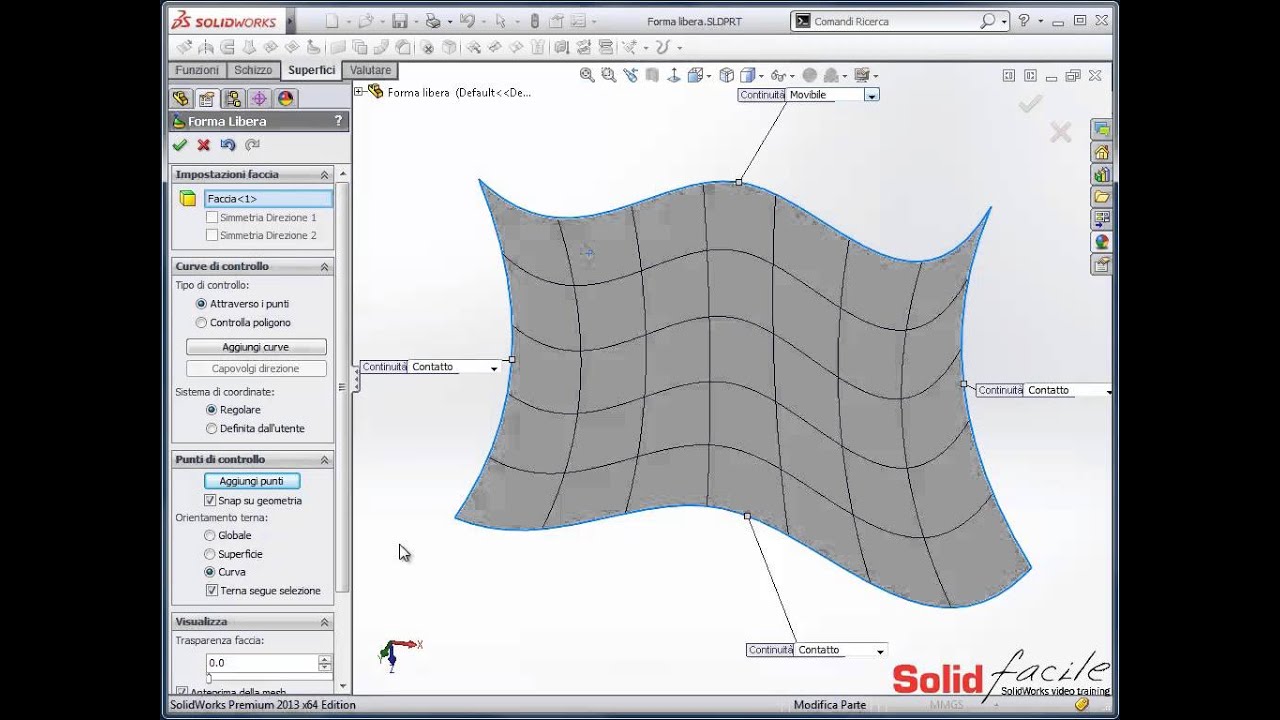Collapse Curve di controllo section
This screenshot has width=1280, height=720.
point(324,266)
